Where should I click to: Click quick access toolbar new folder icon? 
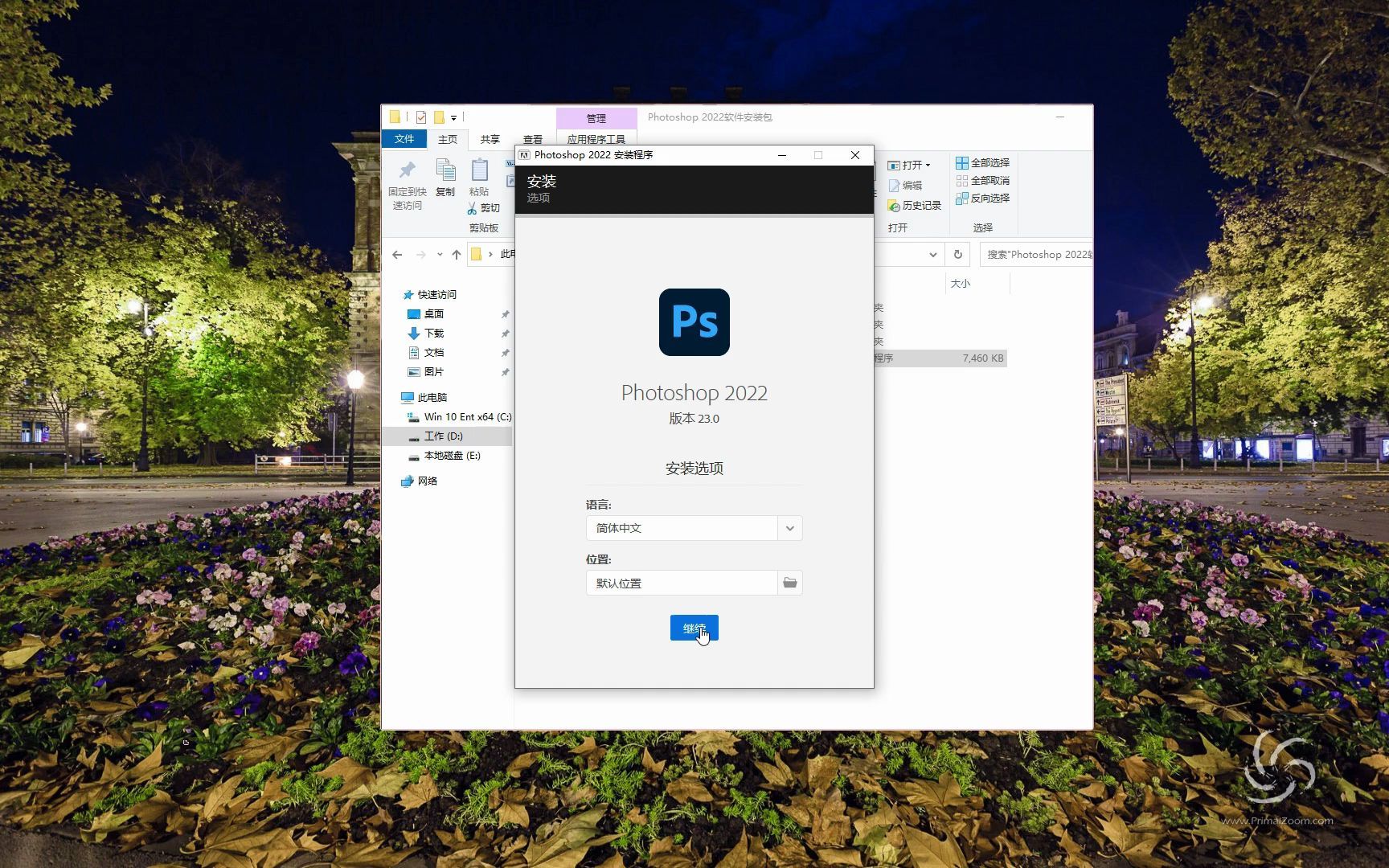pyautogui.click(x=439, y=117)
